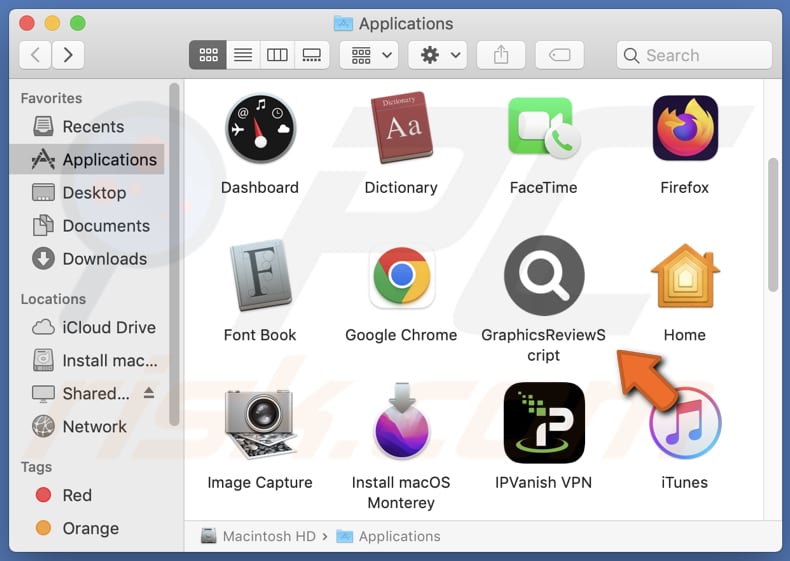The image size is (790, 561).
Task: Filter by the Red tag
Action: 87,495
